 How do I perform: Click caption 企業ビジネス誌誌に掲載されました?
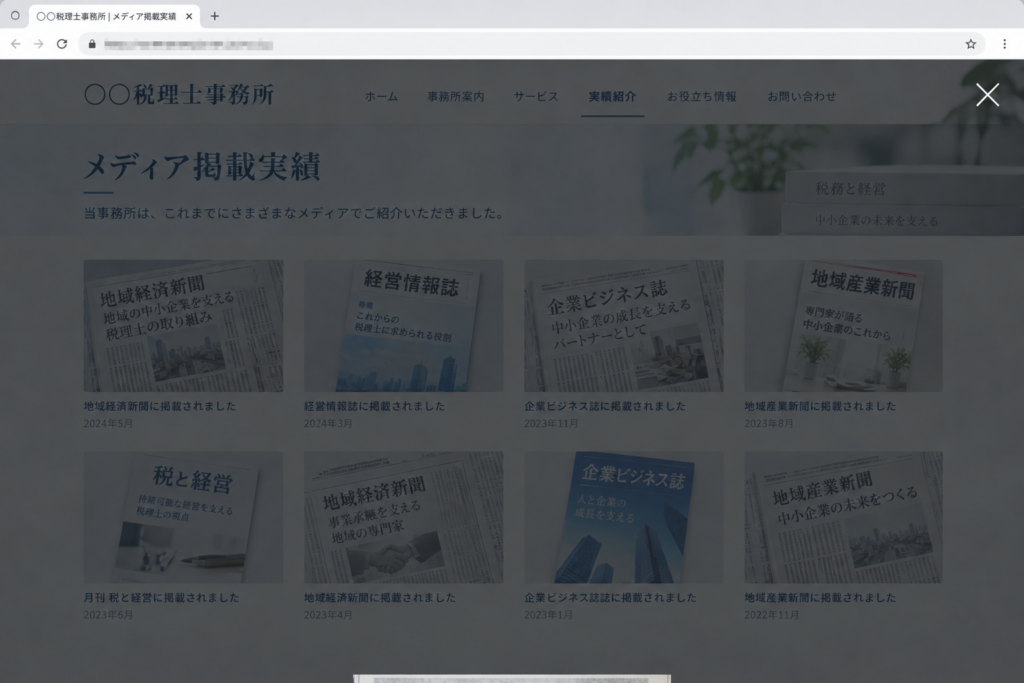coord(610,597)
